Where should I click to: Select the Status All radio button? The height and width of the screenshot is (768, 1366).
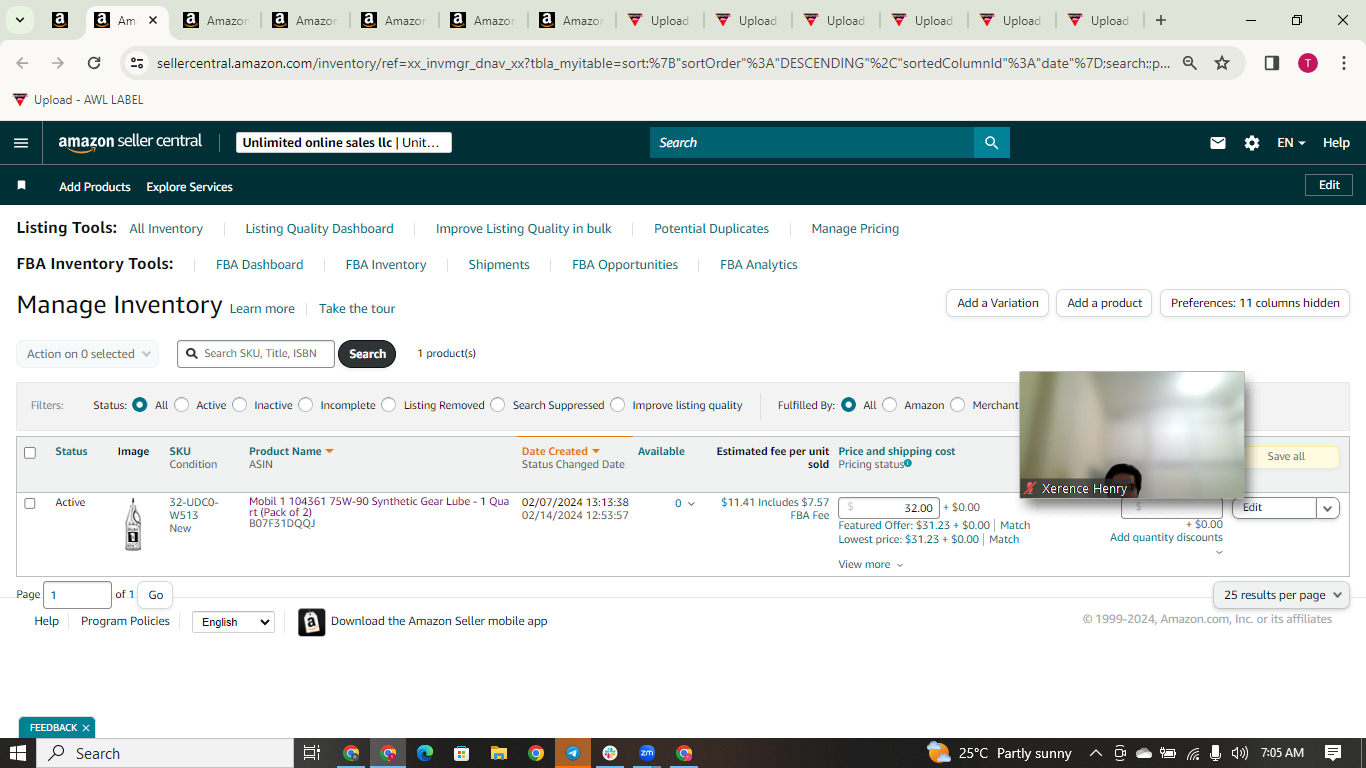point(140,405)
